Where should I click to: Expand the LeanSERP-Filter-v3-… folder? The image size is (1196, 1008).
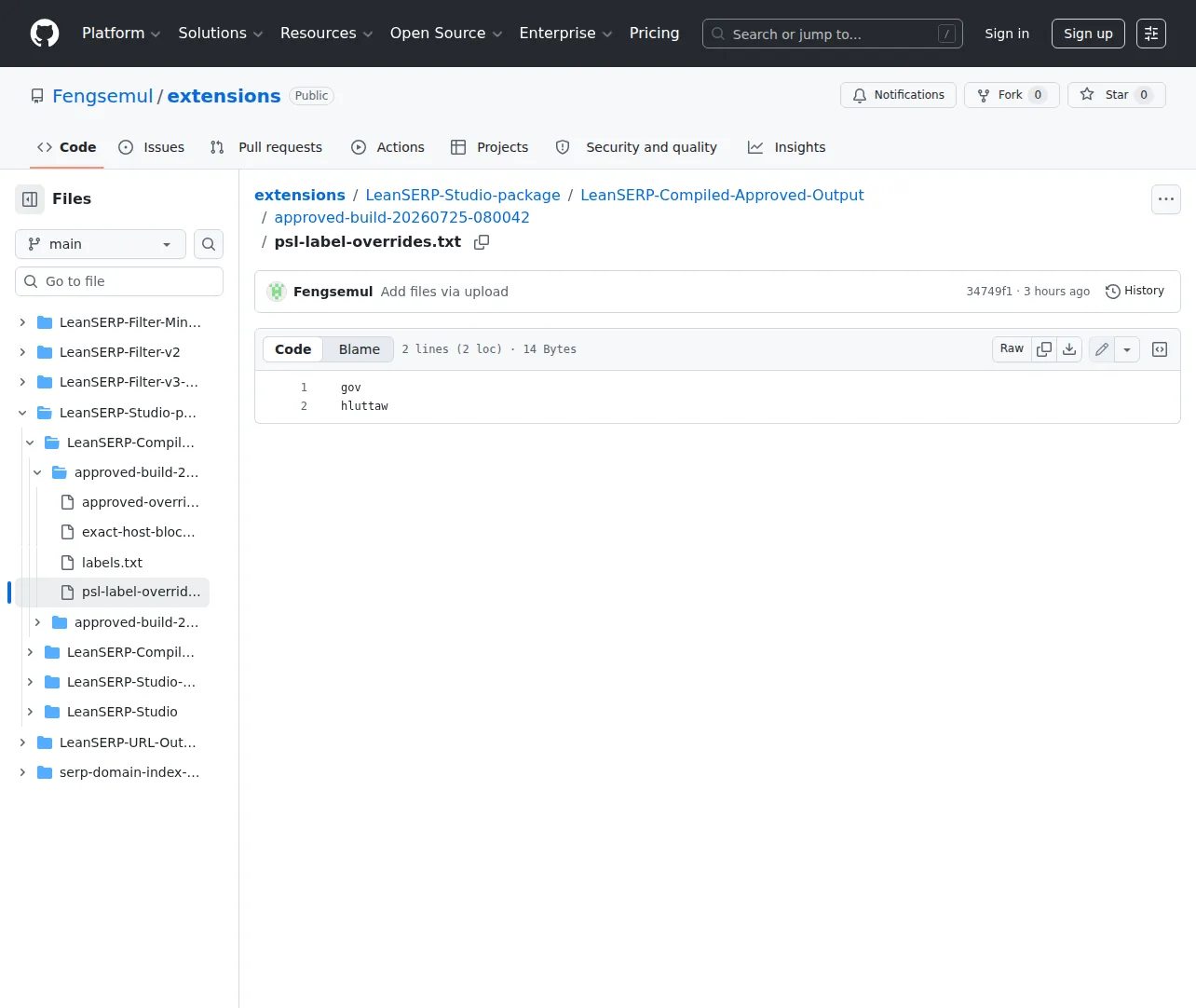click(x=22, y=382)
